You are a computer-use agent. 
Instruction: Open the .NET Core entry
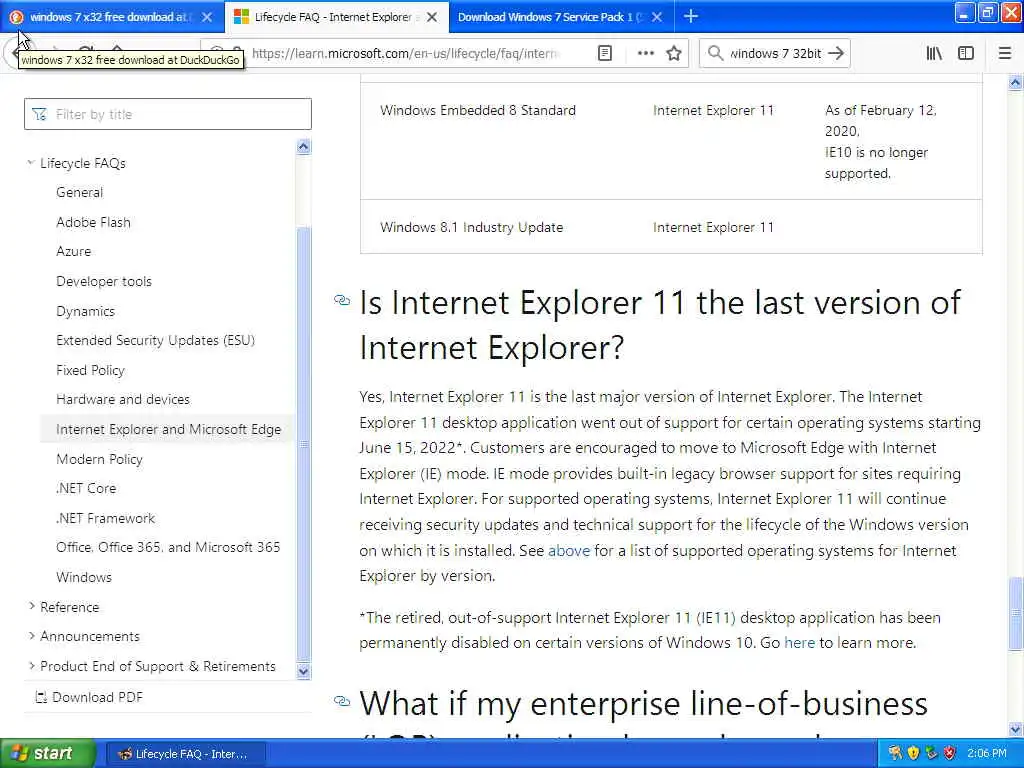coord(86,488)
